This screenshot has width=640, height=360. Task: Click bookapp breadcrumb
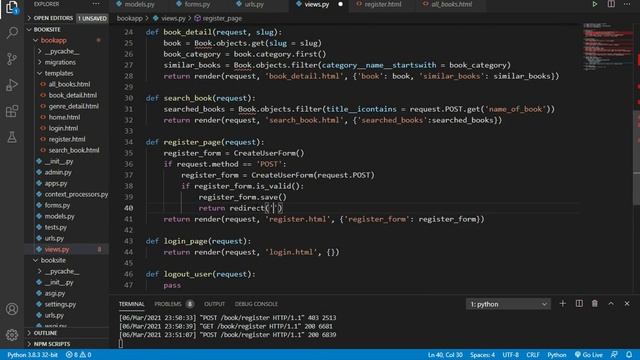(x=129, y=18)
